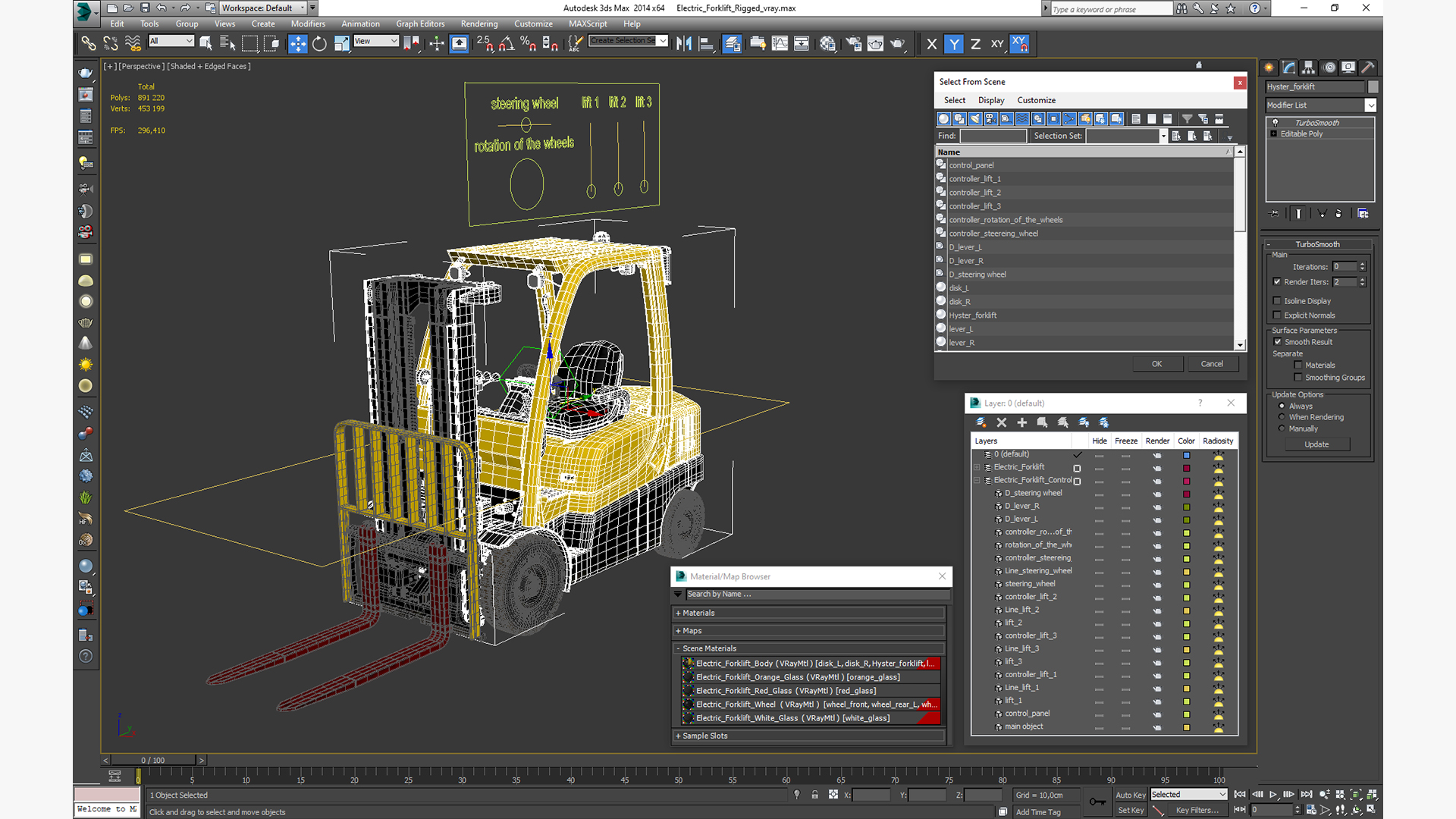This screenshot has height=819, width=1456.
Task: Click object color swatch beside Hyster_forklift name
Action: (1373, 87)
